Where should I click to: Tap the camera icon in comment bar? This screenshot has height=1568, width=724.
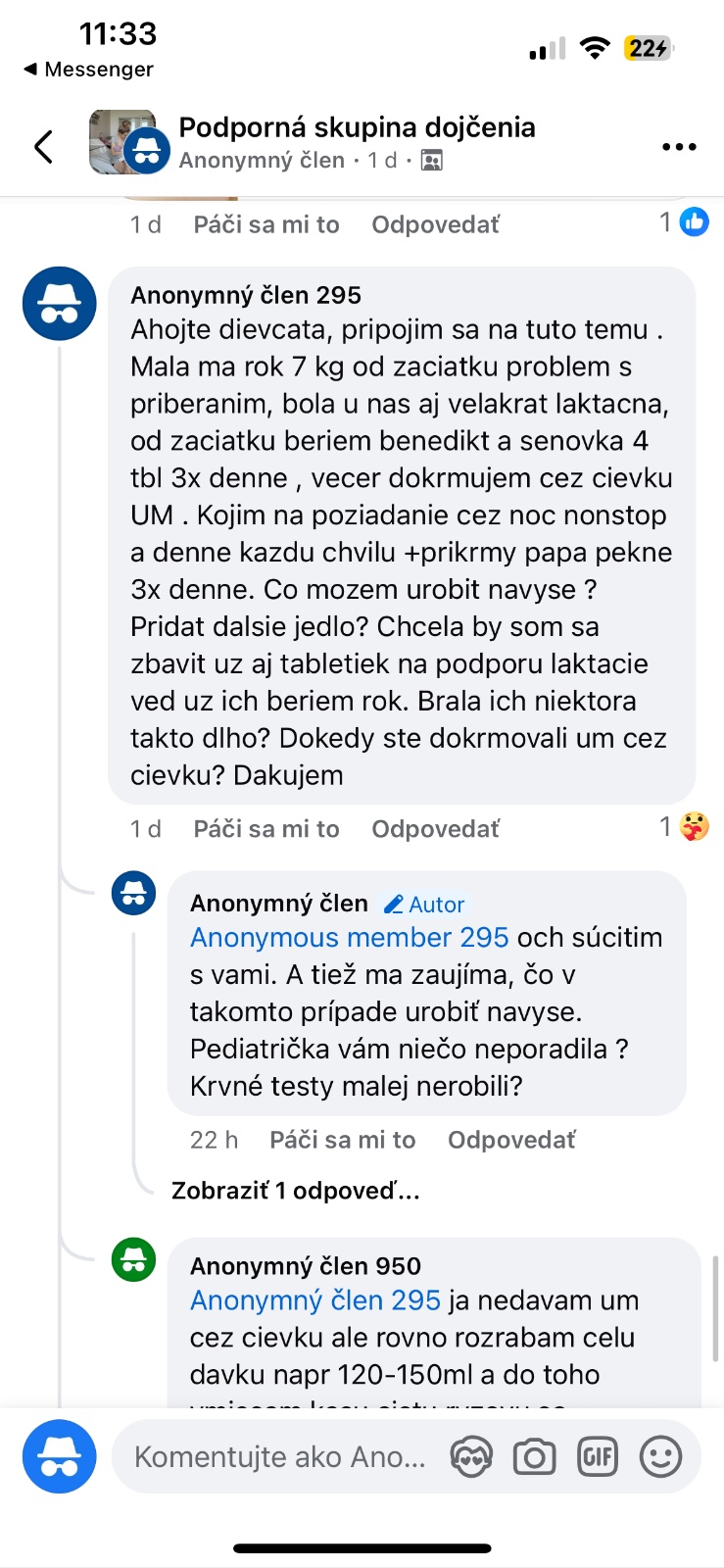(x=534, y=1457)
